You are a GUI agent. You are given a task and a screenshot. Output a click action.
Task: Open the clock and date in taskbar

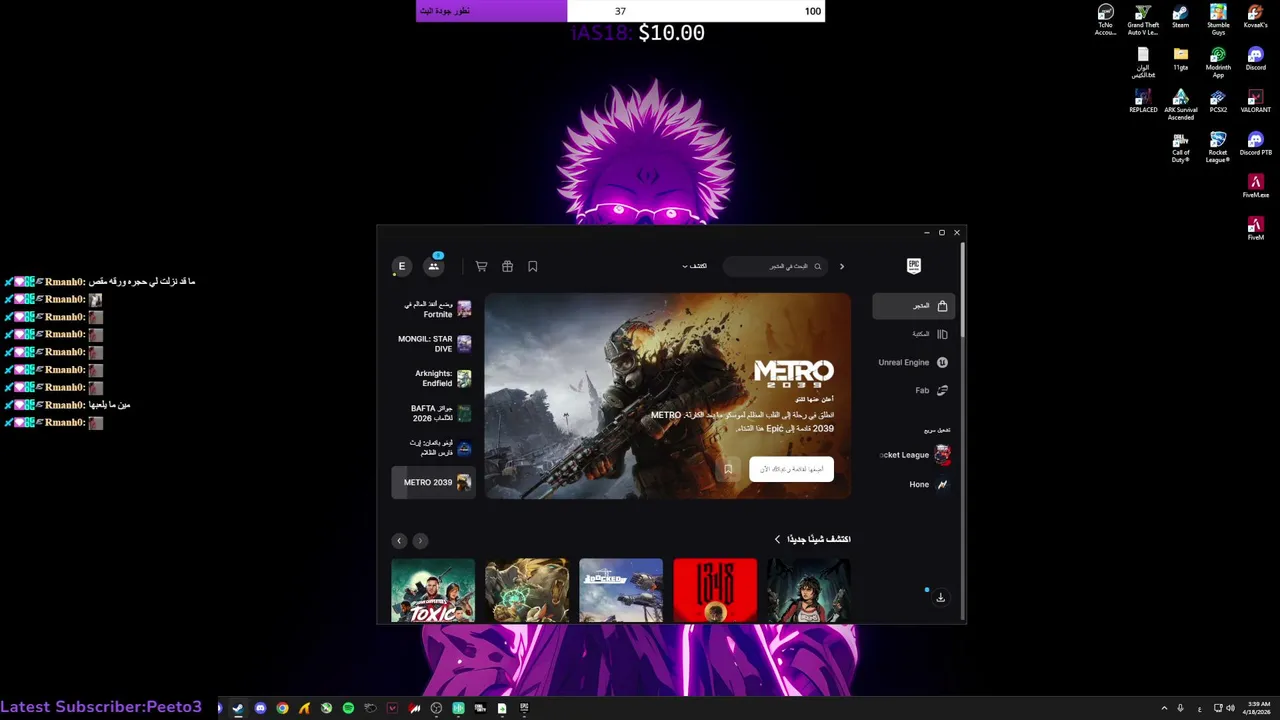click(1259, 708)
